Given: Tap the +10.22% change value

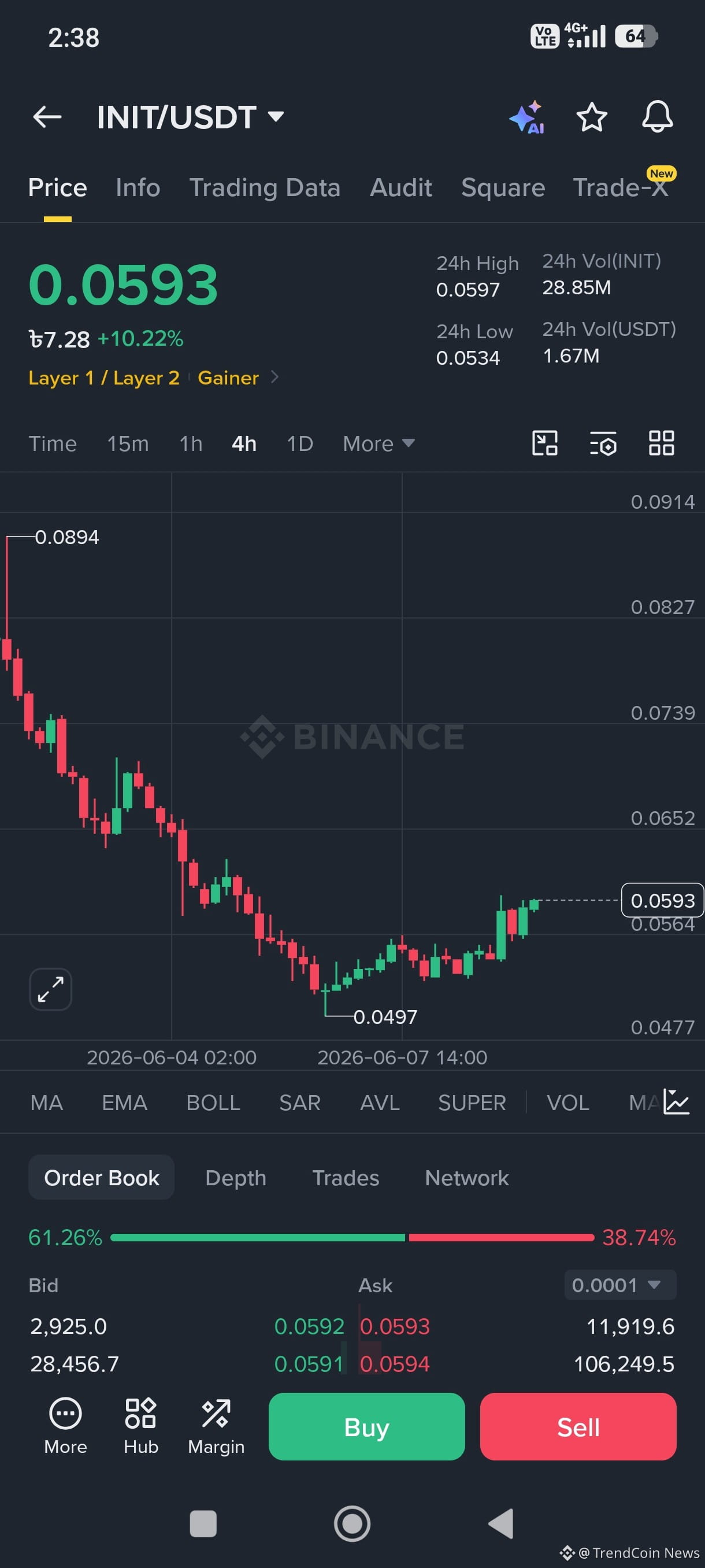Looking at the screenshot, I should (140, 338).
